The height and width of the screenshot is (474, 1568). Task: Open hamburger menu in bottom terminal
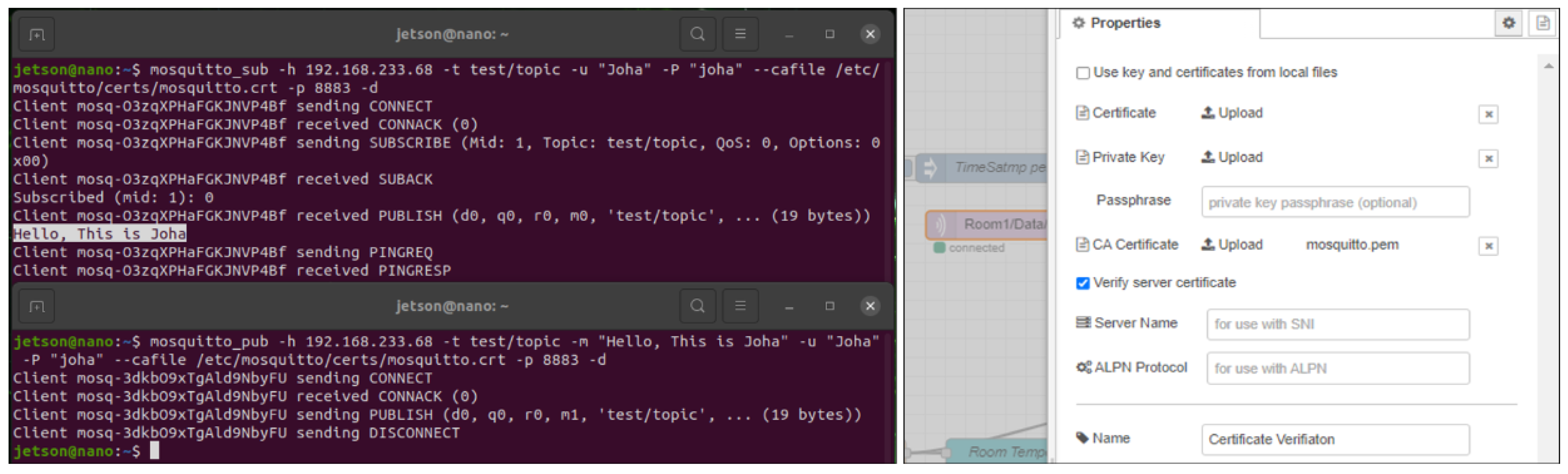pyautogui.click(x=740, y=306)
